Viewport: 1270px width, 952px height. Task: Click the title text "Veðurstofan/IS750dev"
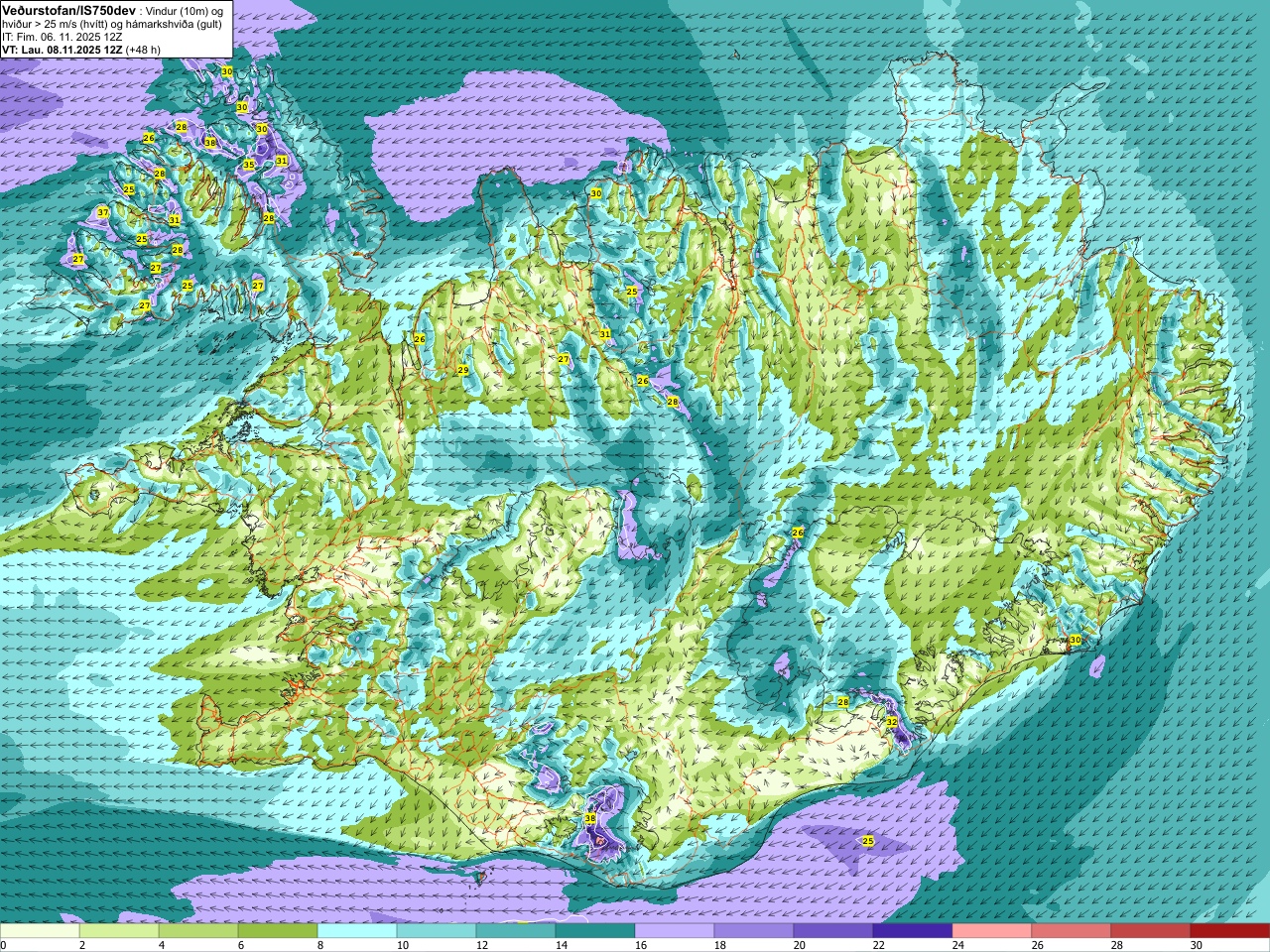68,10
